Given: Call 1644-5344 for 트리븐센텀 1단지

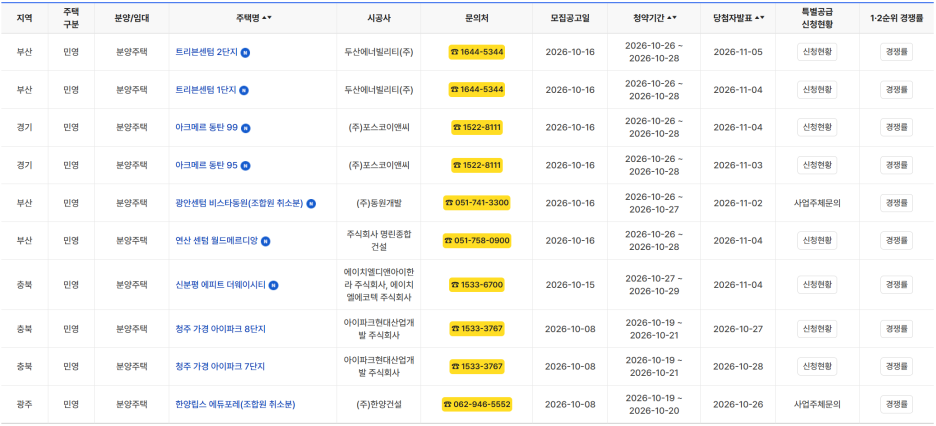Looking at the screenshot, I should [x=477, y=89].
